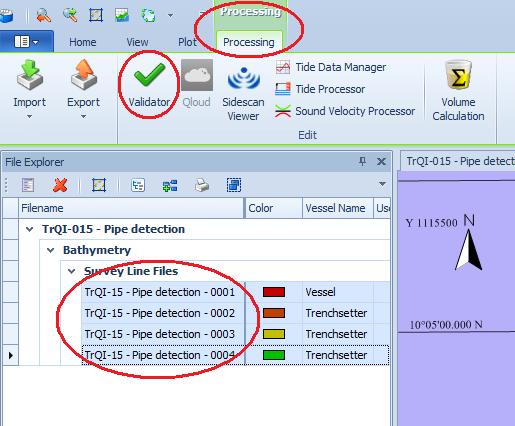Open the Import dropdown
This screenshot has width=515, height=426.
click(29, 89)
